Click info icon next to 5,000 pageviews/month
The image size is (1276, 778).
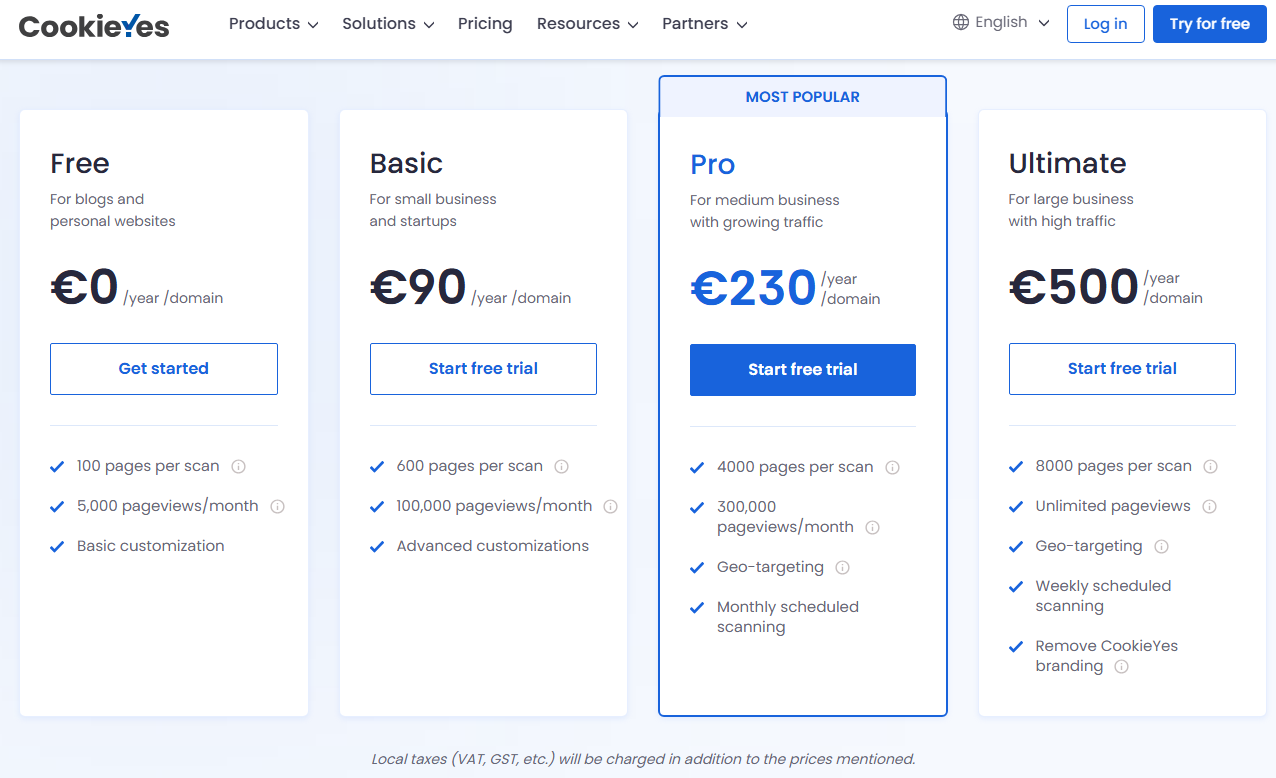point(278,506)
